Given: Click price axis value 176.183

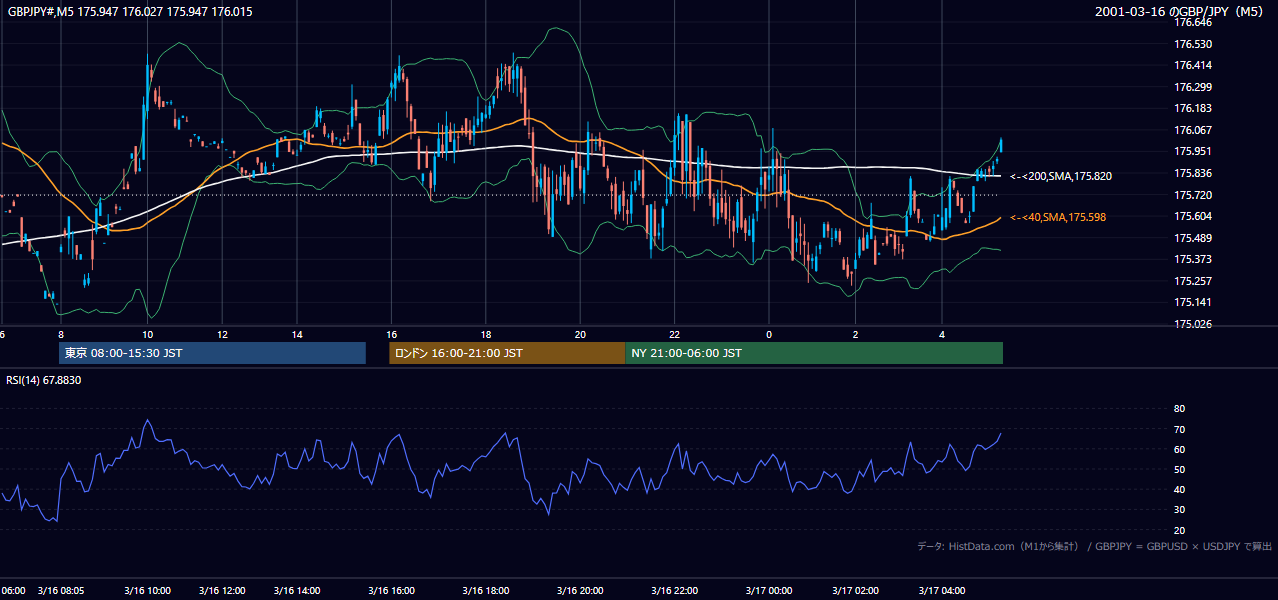Looking at the screenshot, I should point(1193,108).
